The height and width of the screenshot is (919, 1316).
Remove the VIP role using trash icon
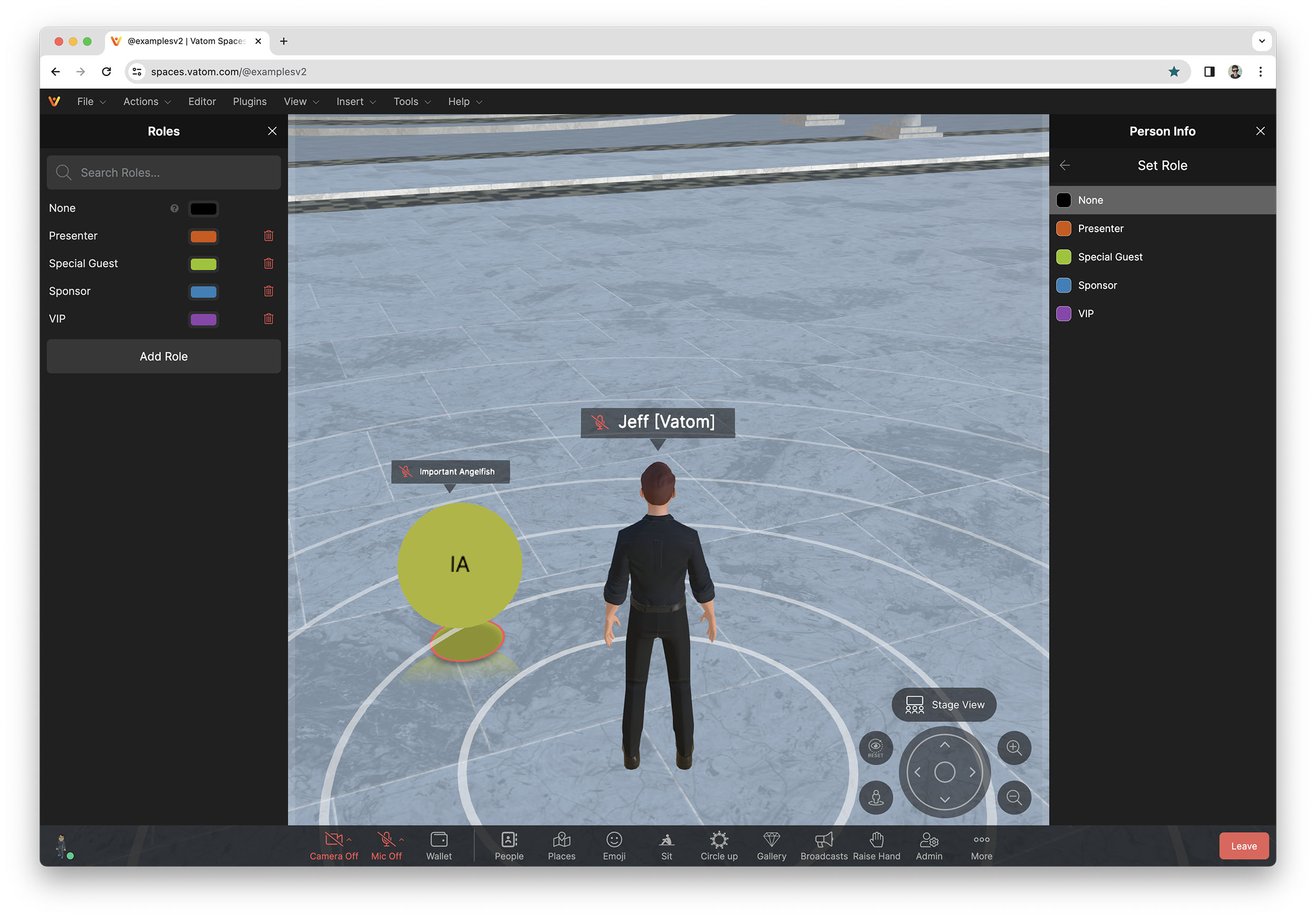(x=268, y=318)
